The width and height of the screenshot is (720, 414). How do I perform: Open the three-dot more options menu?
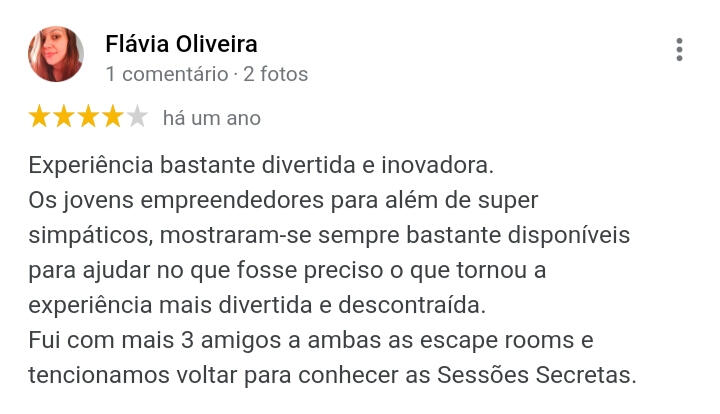pyautogui.click(x=679, y=50)
